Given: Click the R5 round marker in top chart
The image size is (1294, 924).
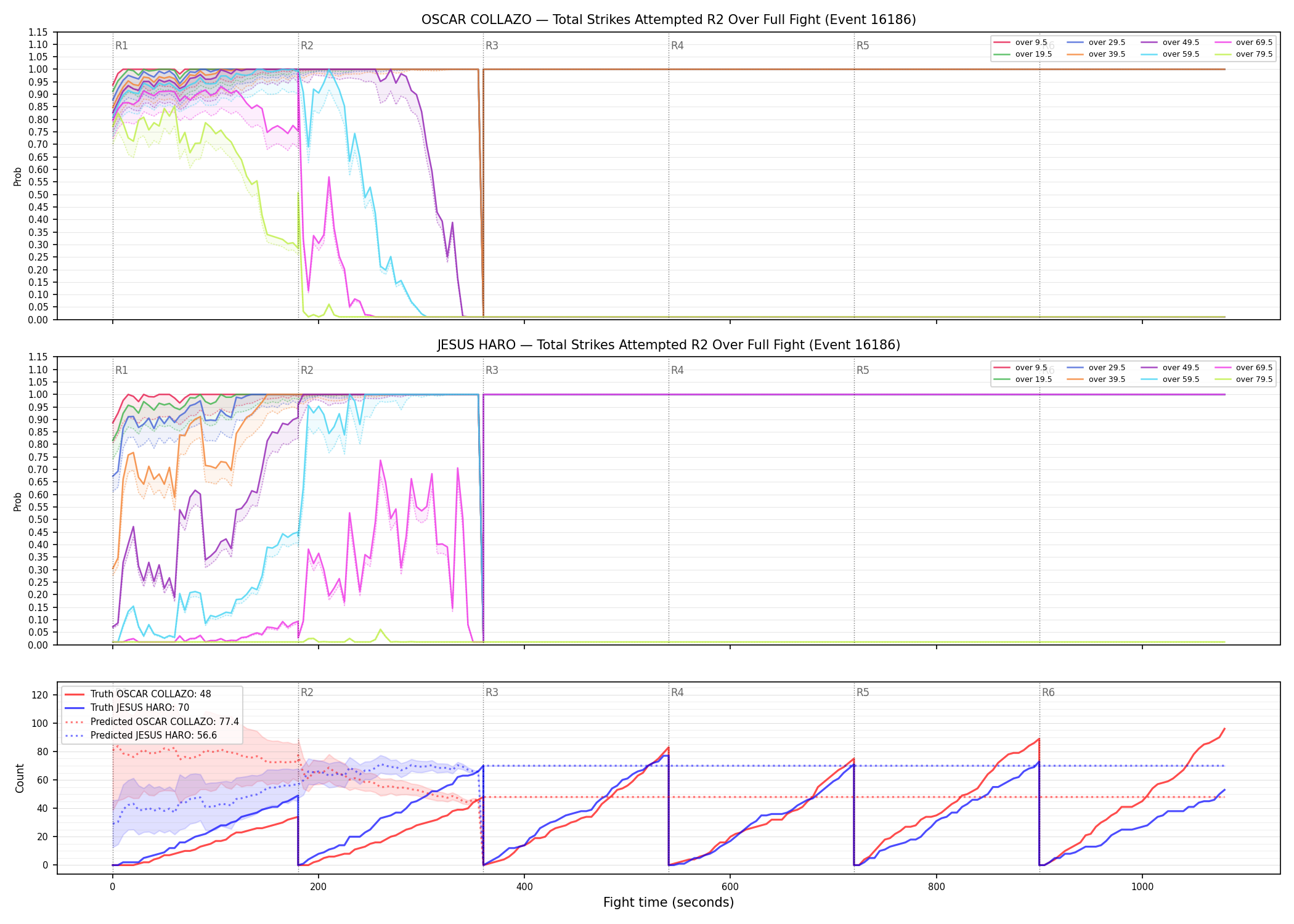Looking at the screenshot, I should pyautogui.click(x=863, y=46).
